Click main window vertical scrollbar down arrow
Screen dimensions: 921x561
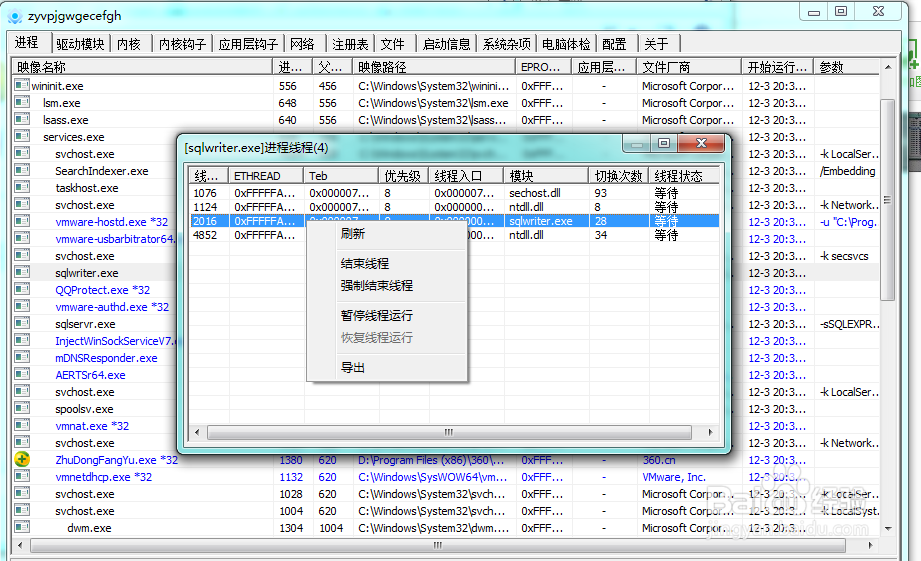tap(888, 528)
